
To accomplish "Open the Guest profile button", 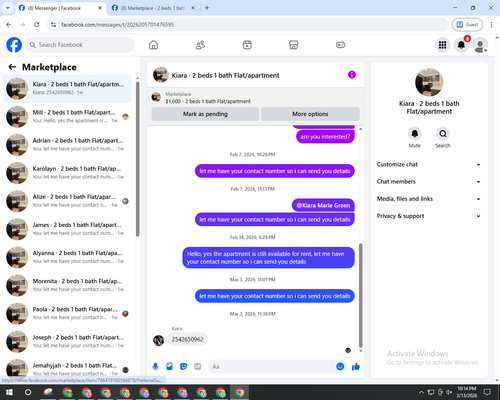I will 467,24.
